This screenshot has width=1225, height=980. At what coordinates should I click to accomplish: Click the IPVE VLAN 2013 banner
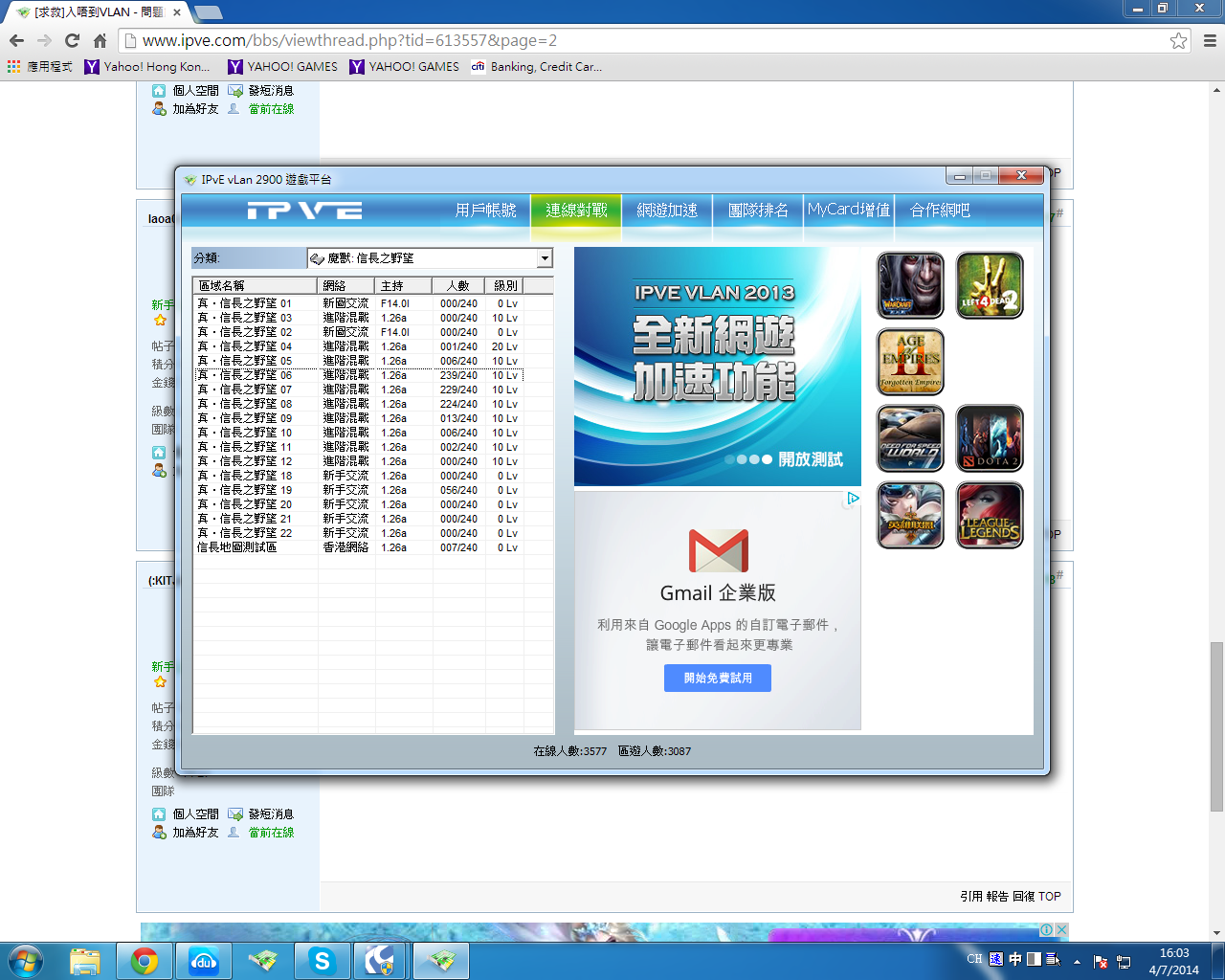pos(718,367)
